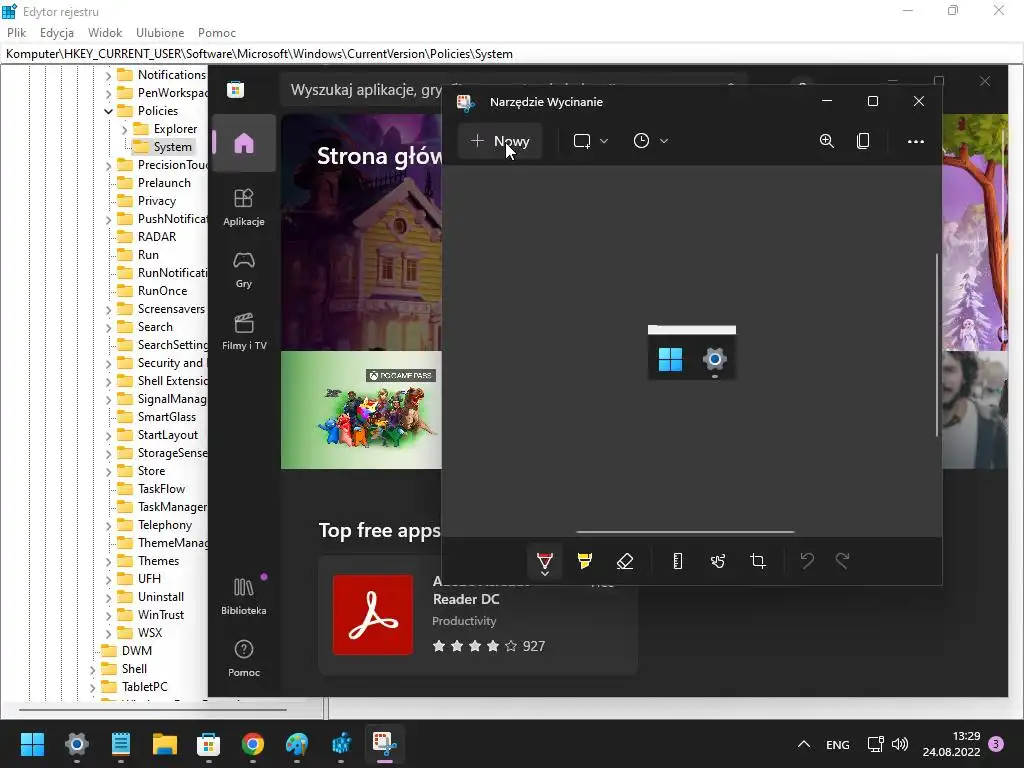1024x768 pixels.
Task: Open PC Game Pass banner in Store
Action: (x=361, y=409)
